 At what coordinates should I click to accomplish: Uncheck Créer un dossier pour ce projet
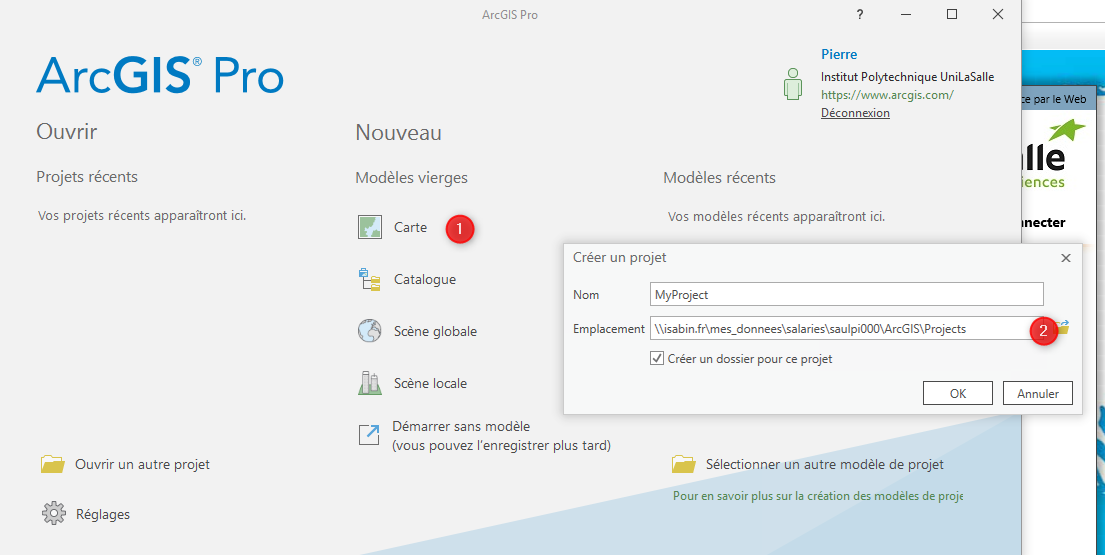pyautogui.click(x=657, y=358)
